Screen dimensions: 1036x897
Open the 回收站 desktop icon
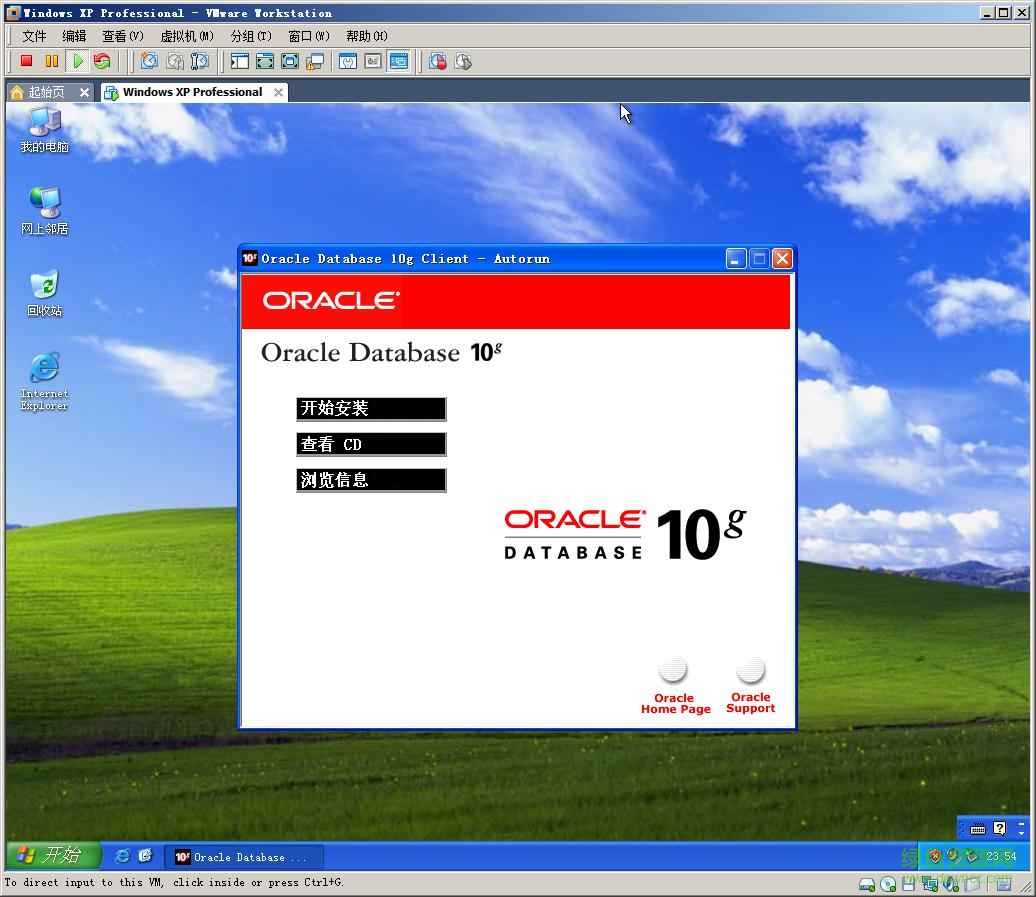pyautogui.click(x=44, y=293)
